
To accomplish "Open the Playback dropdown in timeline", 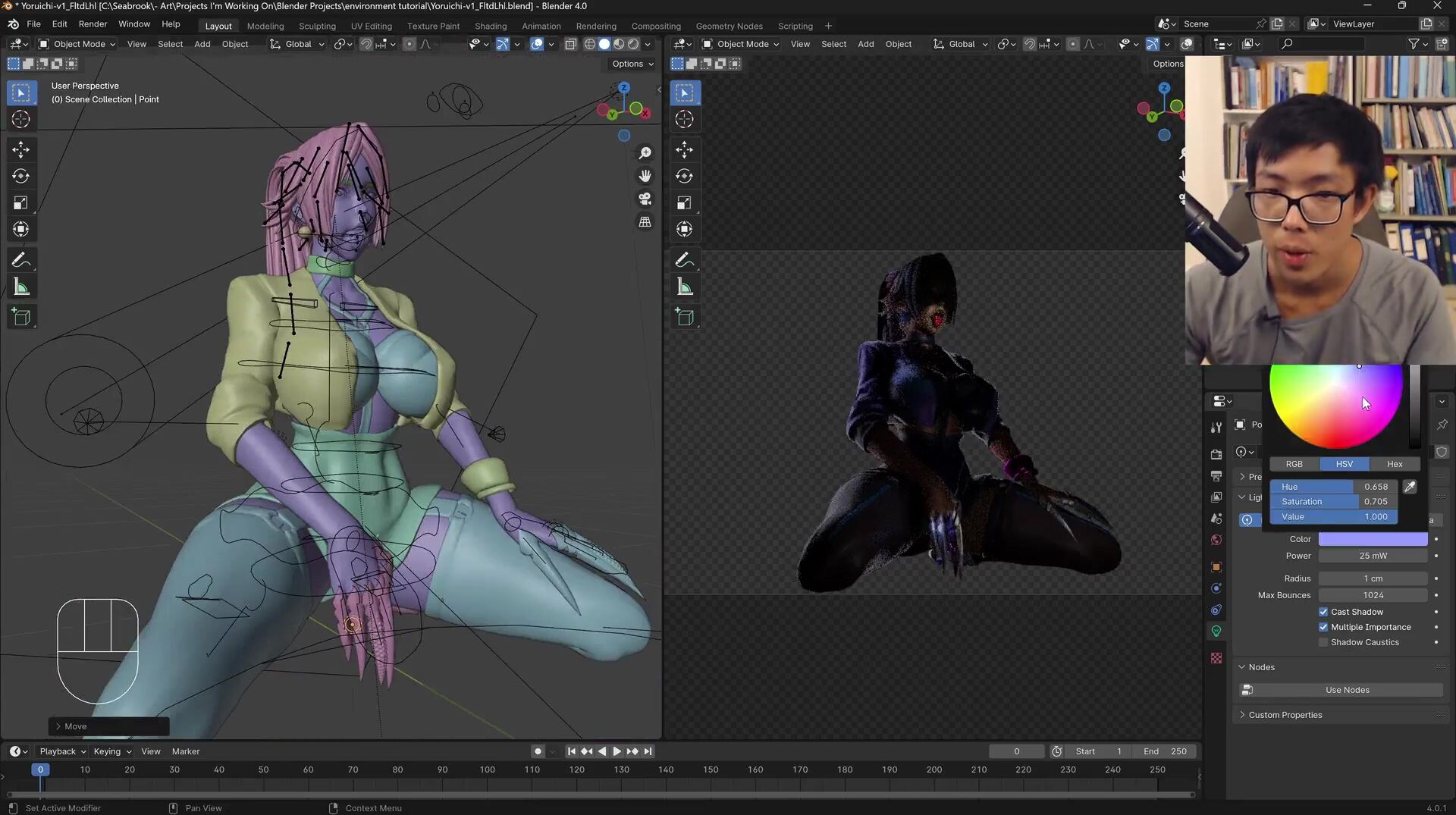I will pyautogui.click(x=62, y=751).
